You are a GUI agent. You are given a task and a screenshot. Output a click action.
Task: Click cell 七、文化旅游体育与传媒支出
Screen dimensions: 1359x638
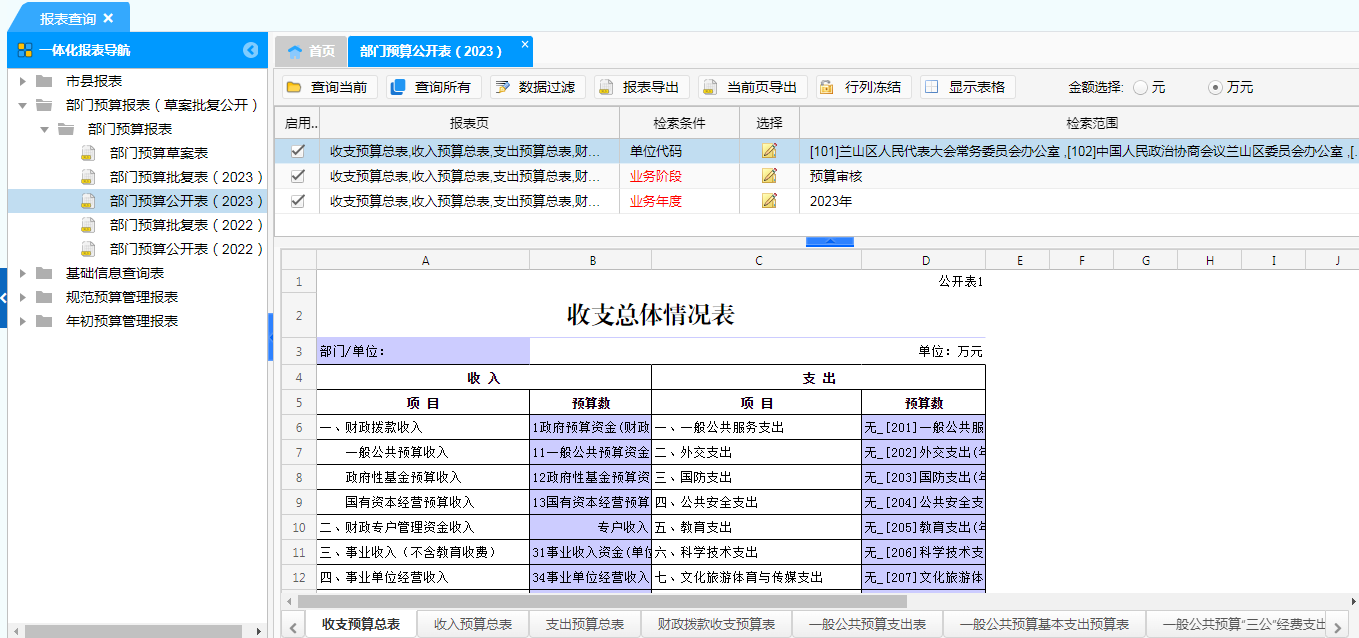point(756,577)
